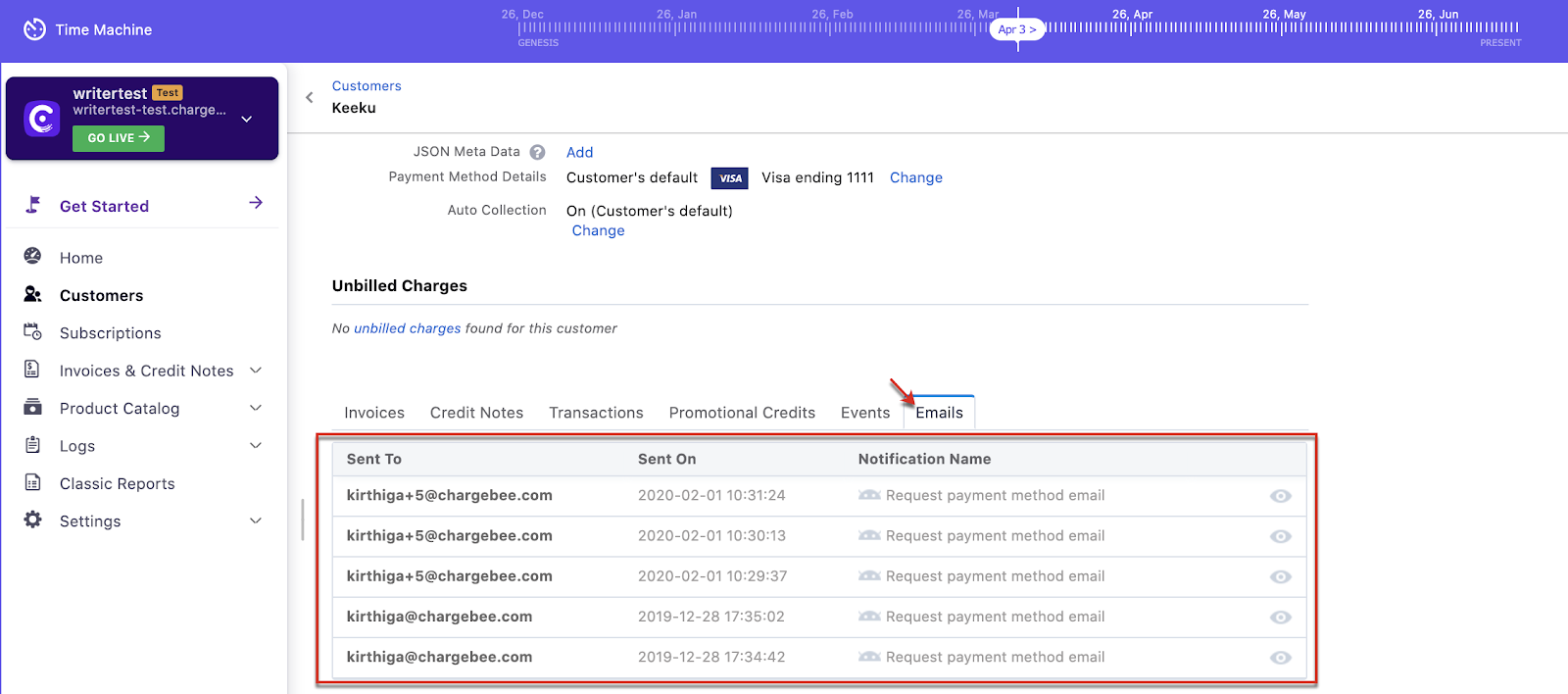Expand the Logs sidebar section
The width and height of the screenshot is (1568, 694).
256,446
